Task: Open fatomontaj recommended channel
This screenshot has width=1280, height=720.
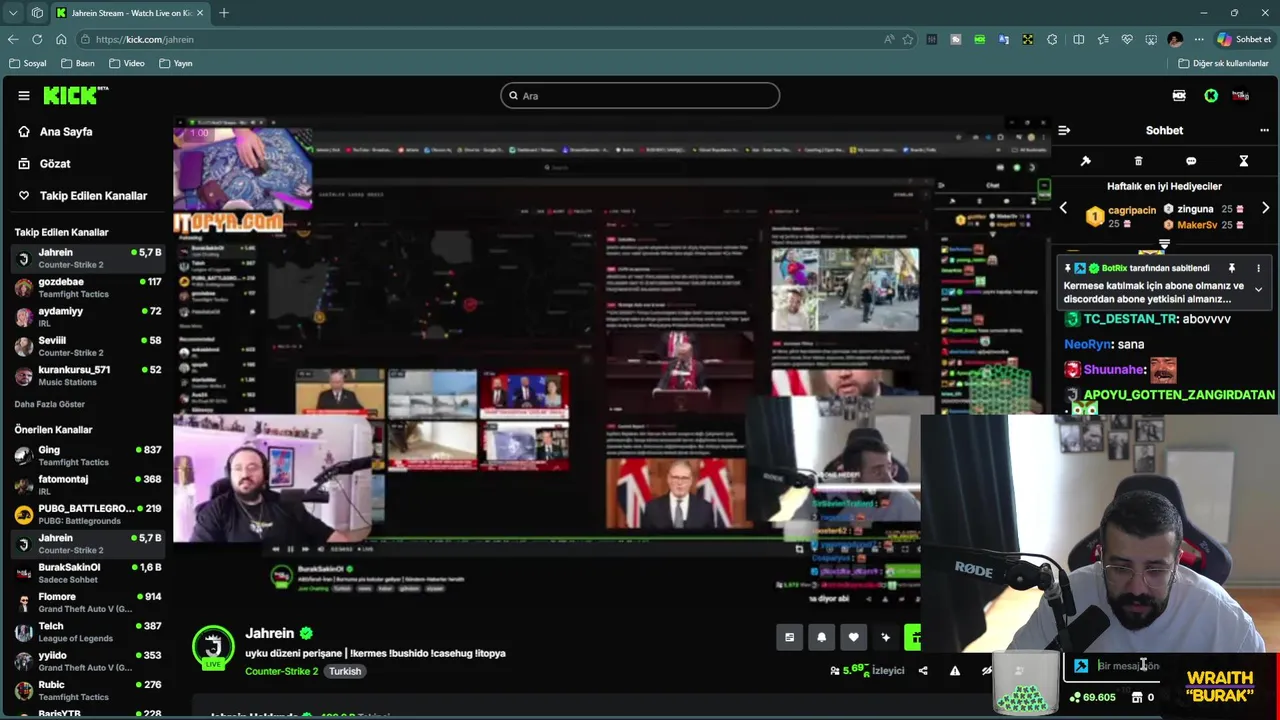Action: (88, 485)
